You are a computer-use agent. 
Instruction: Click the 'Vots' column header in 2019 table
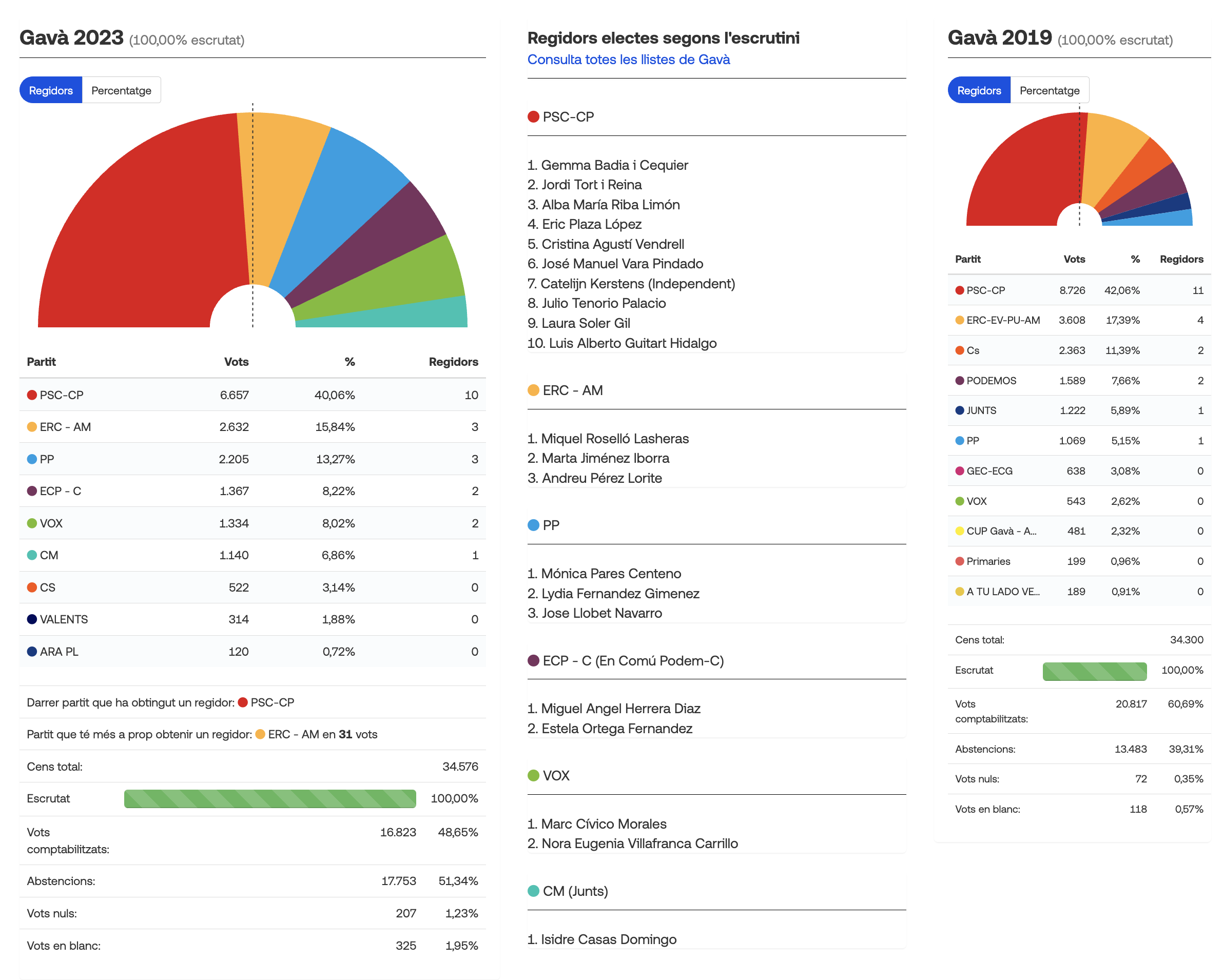click(x=1074, y=259)
